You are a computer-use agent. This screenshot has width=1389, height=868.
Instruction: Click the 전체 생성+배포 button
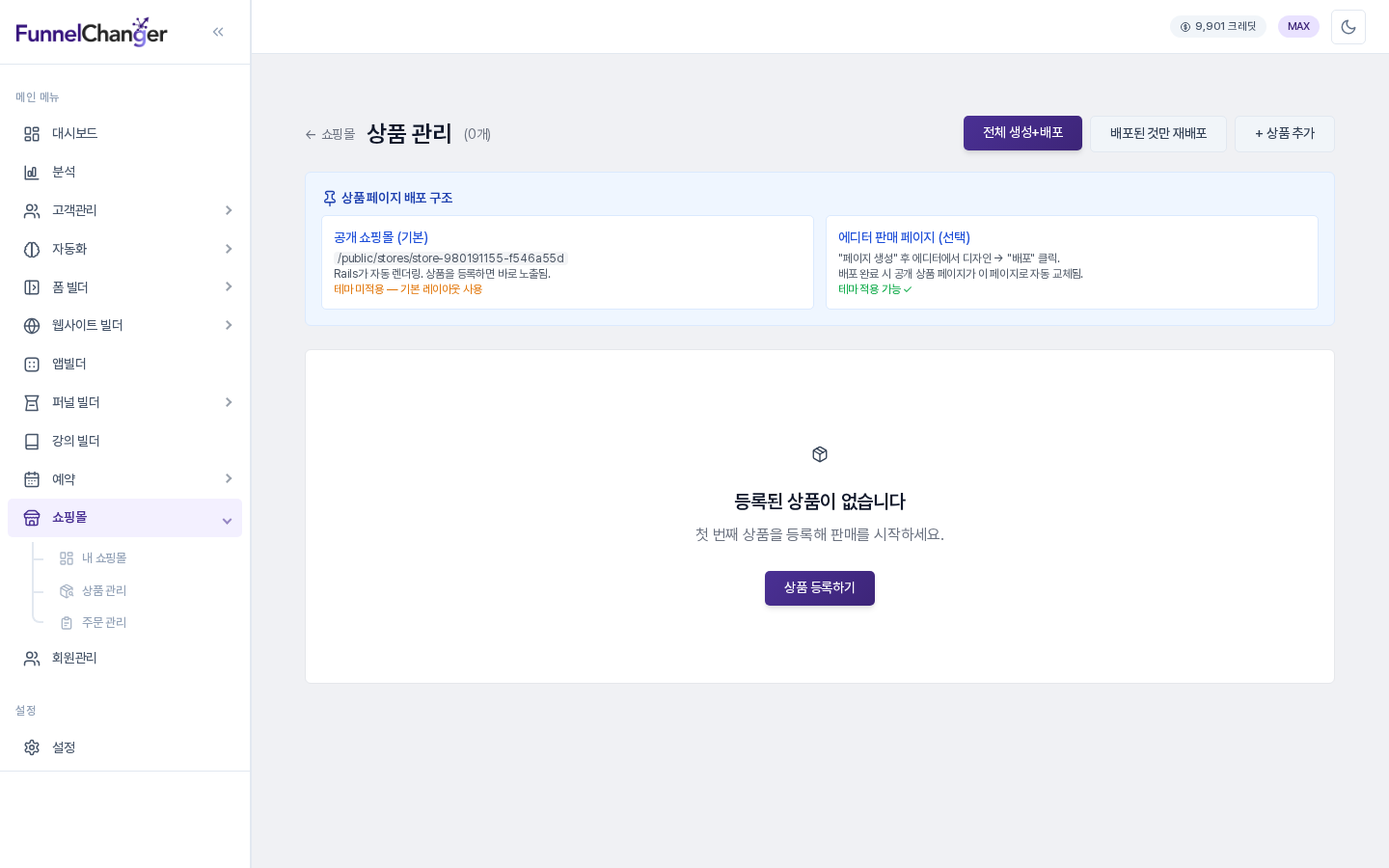[1022, 133]
